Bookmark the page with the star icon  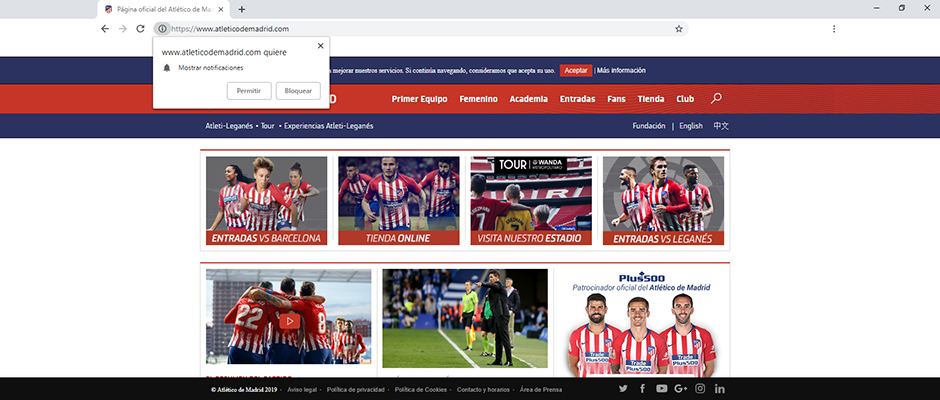point(679,29)
